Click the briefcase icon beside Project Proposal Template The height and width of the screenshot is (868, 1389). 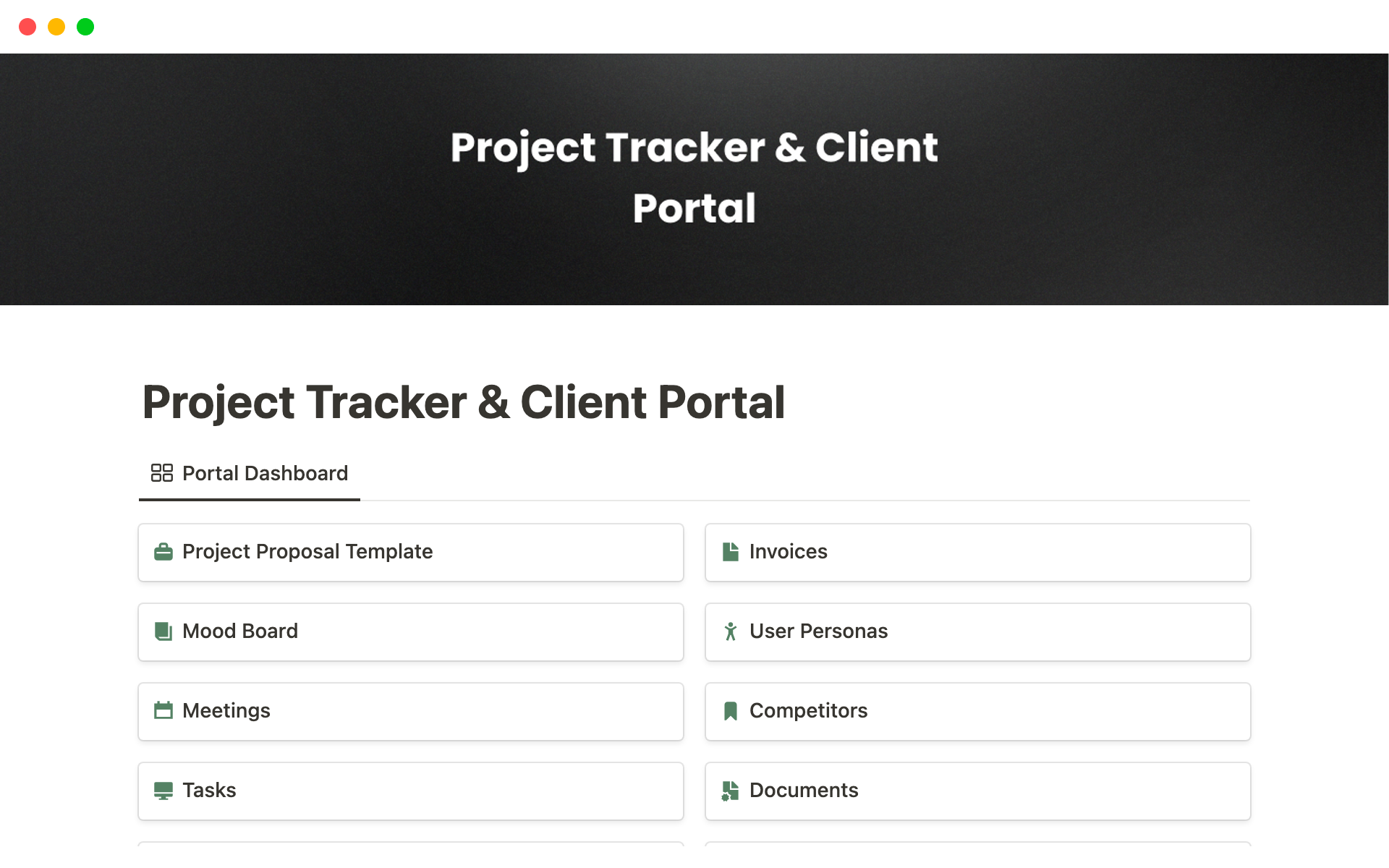pyautogui.click(x=163, y=552)
